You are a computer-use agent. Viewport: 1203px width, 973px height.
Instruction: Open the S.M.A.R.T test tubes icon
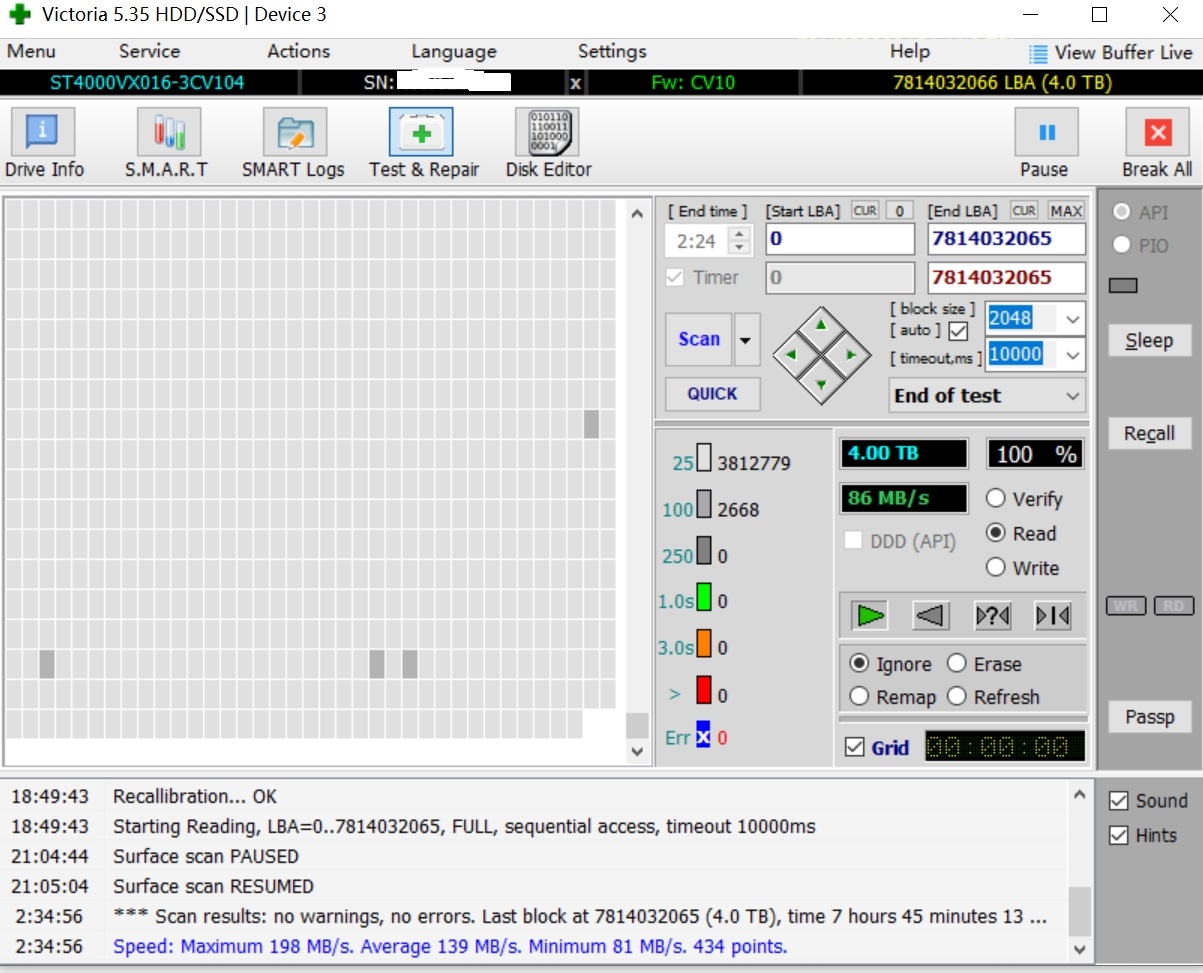coord(168,132)
